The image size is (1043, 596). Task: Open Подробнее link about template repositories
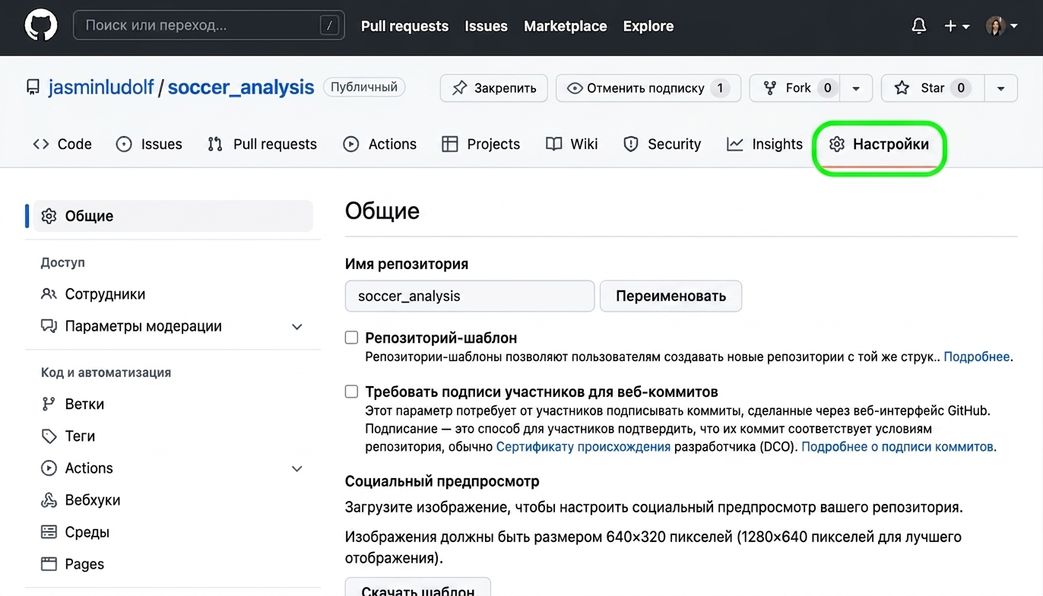pos(976,357)
